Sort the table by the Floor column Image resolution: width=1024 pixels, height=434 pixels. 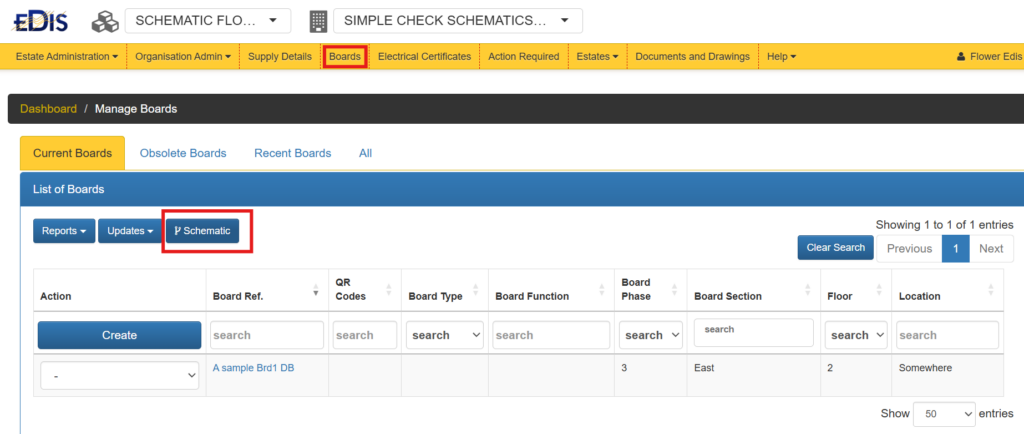click(x=878, y=290)
